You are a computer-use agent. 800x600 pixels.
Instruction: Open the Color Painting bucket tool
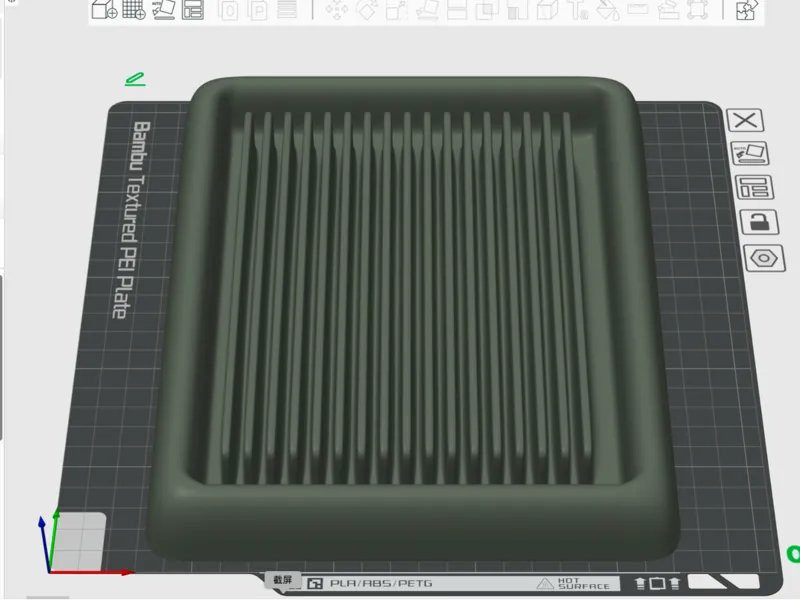click(x=608, y=10)
